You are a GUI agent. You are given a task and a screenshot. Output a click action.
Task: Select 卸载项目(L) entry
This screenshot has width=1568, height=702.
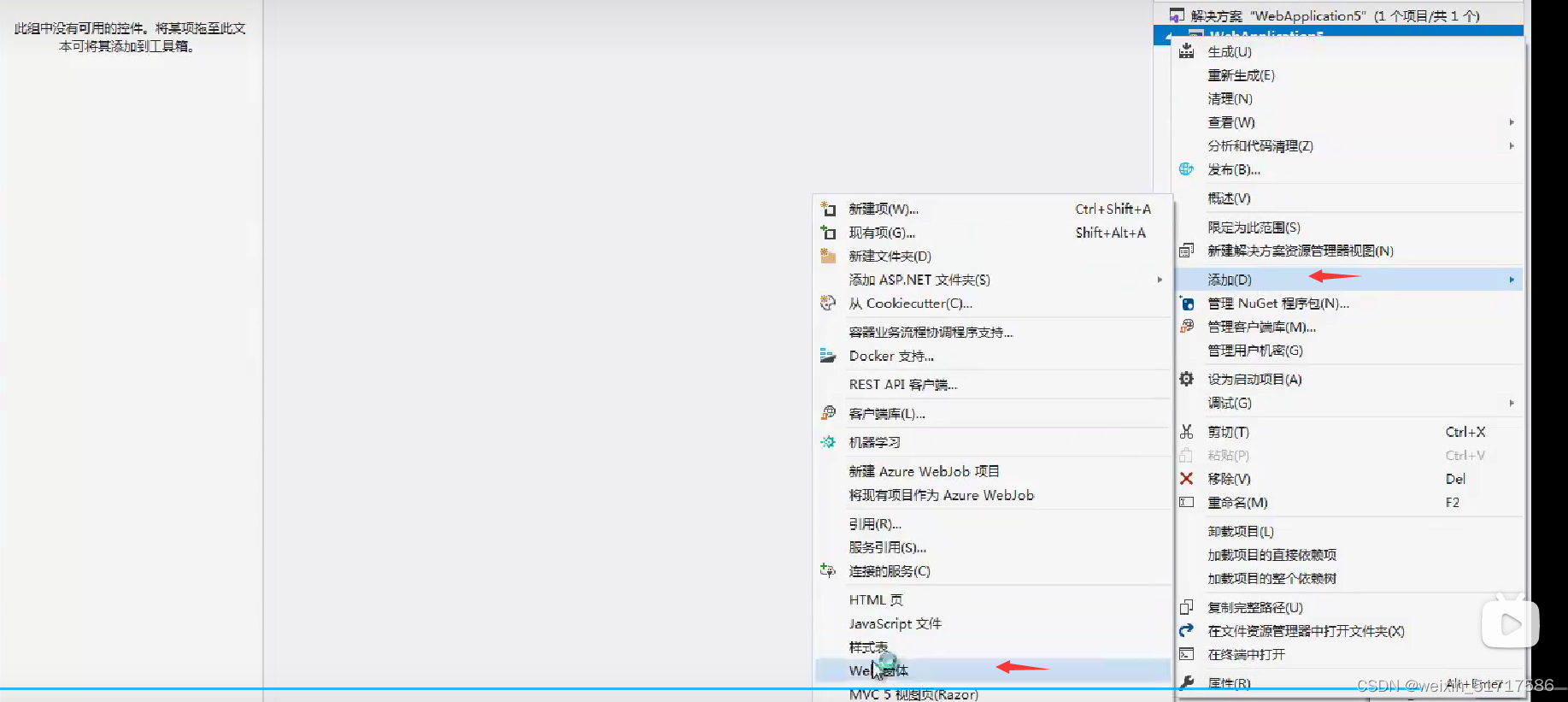tap(1240, 531)
